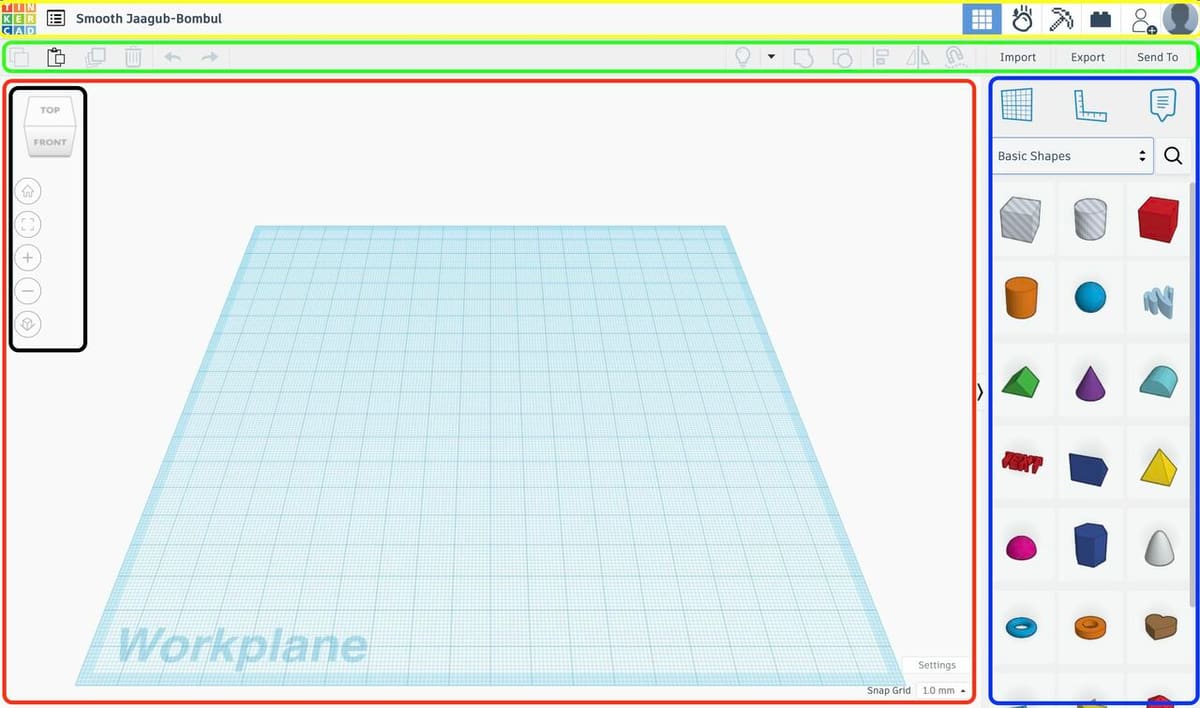1200x708 pixels.
Task: Pick the orange Cylinder shape
Action: pos(1021,297)
